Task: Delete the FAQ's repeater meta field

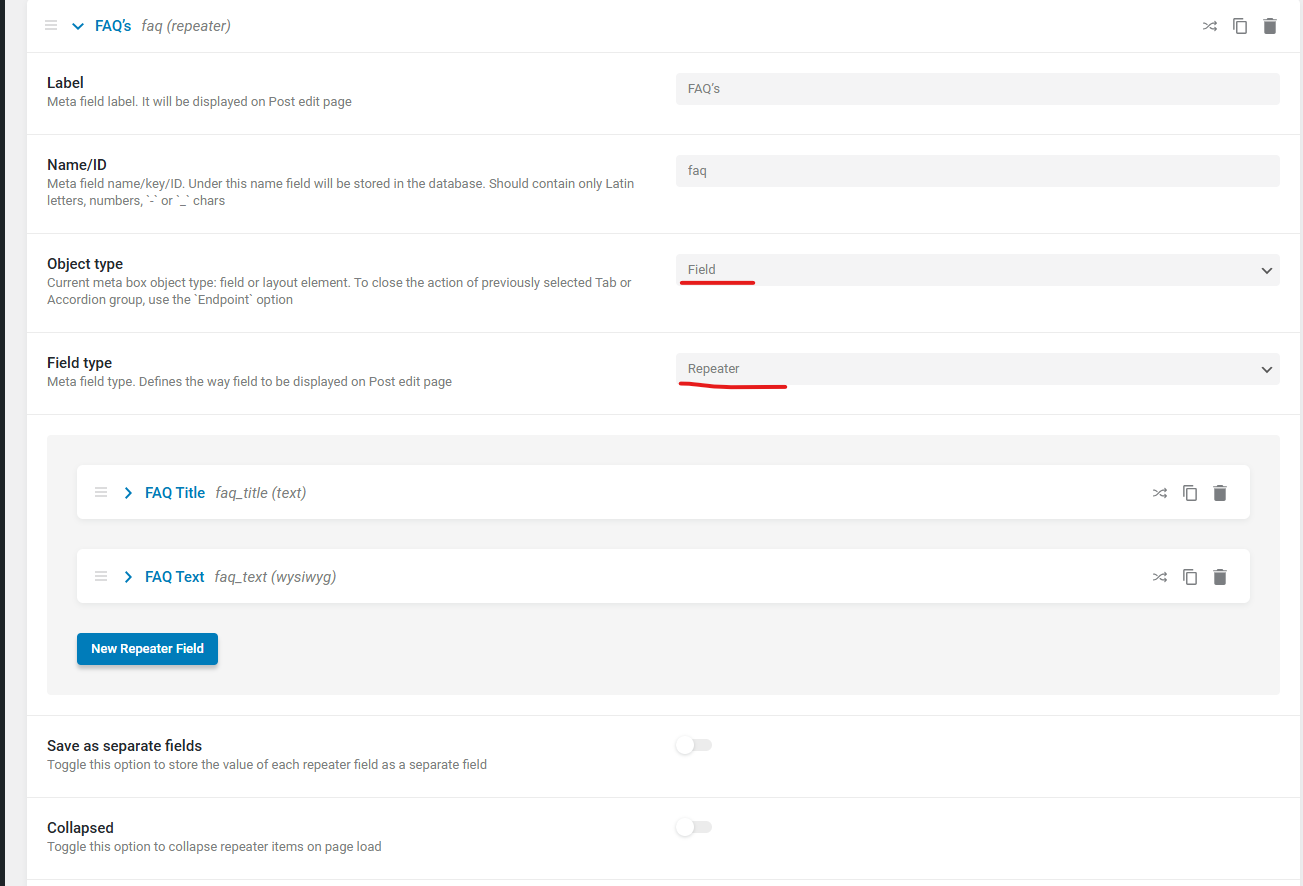Action: pyautogui.click(x=1270, y=26)
